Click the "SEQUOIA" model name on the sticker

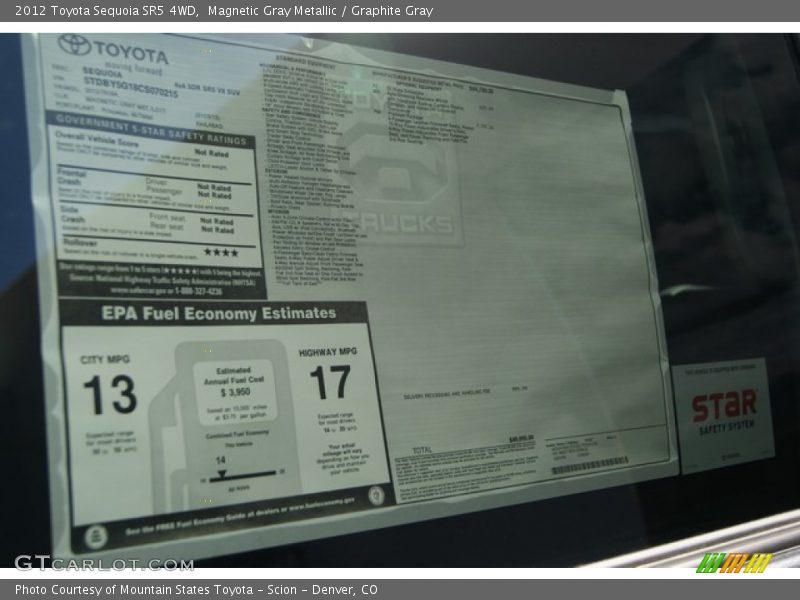point(103,73)
